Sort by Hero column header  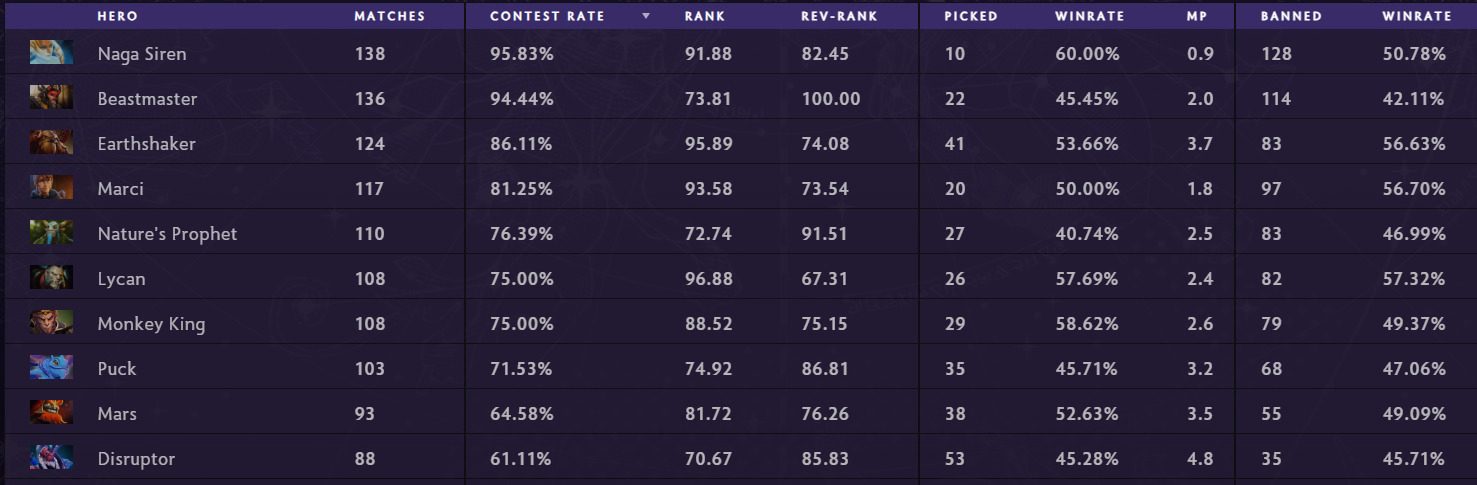(x=117, y=16)
